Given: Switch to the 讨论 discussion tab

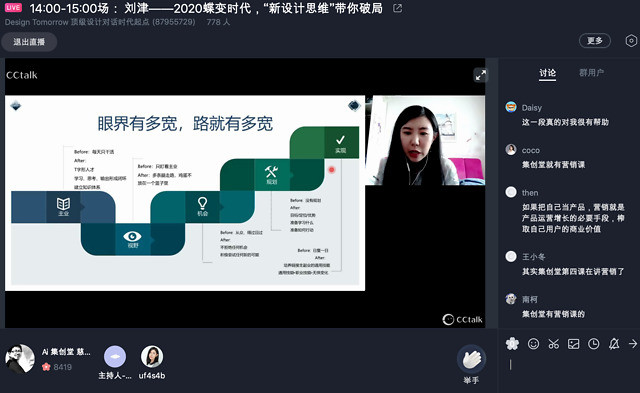Looking at the screenshot, I should pyautogui.click(x=547, y=73).
